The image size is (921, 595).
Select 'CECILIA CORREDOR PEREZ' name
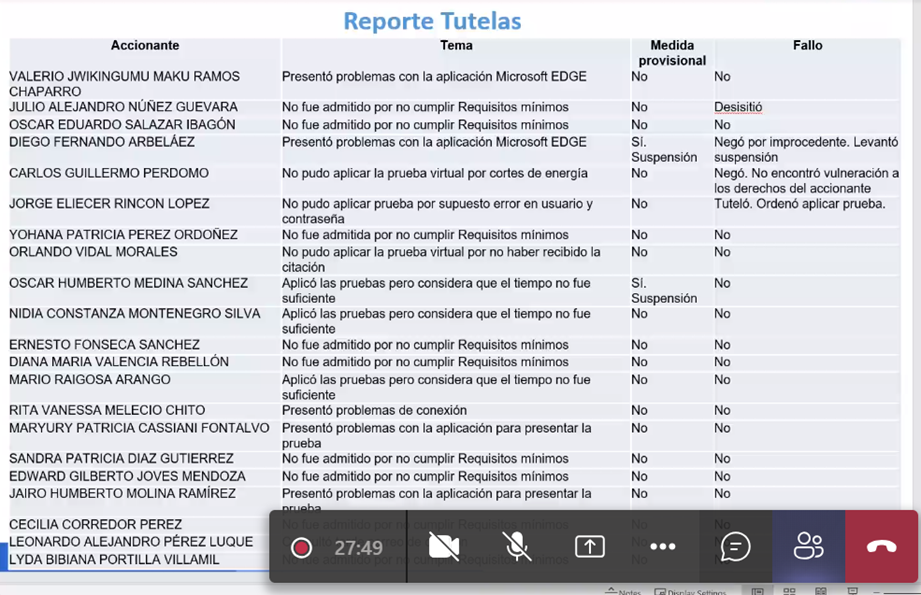tap(96, 524)
